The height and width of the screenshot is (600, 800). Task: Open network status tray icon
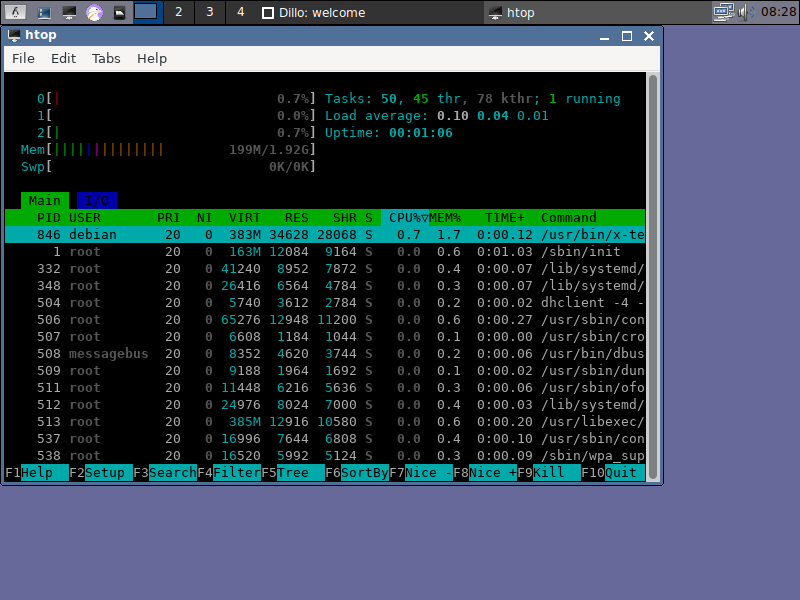(x=723, y=12)
